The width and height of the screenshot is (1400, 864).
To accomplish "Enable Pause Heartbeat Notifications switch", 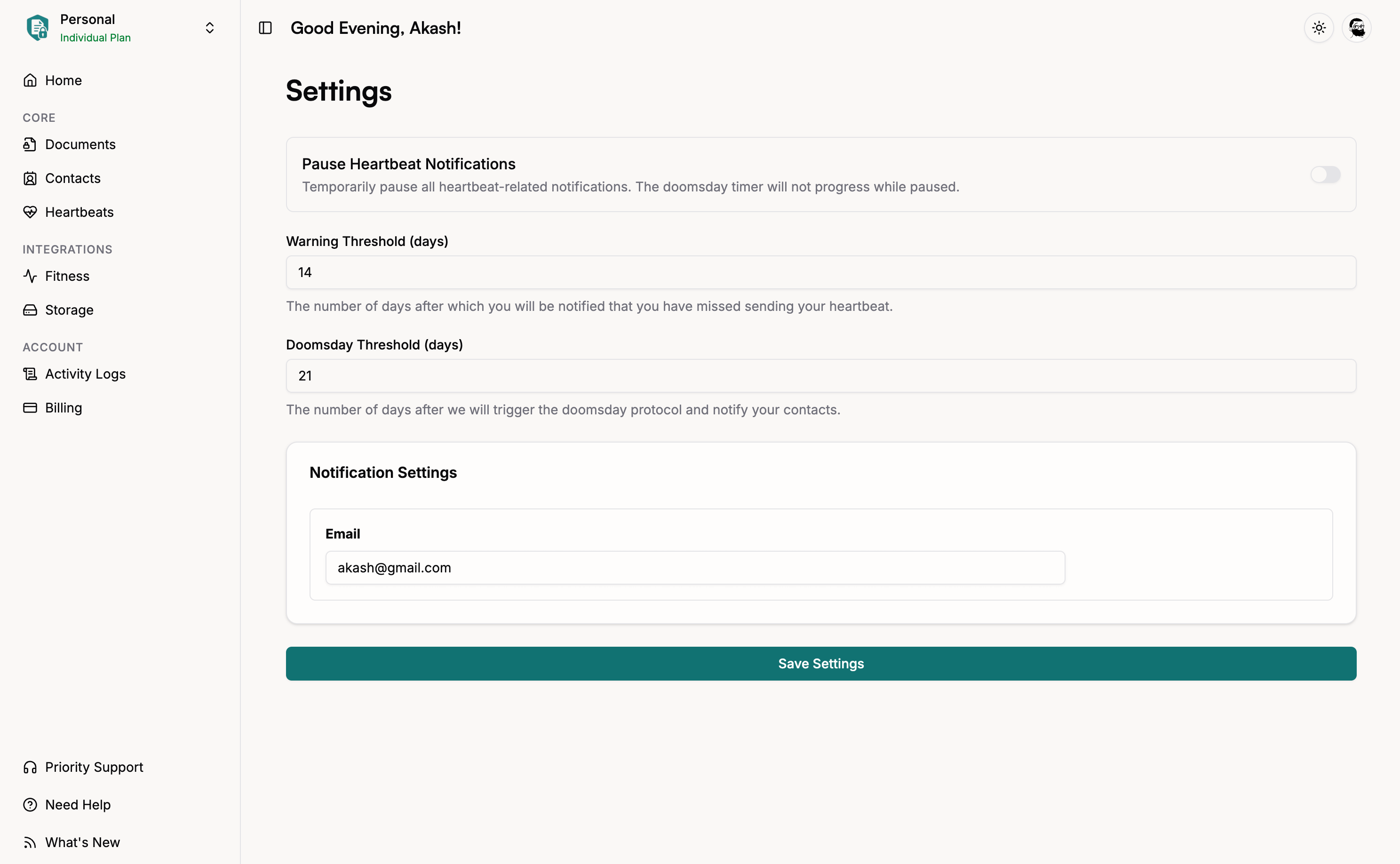I will pyautogui.click(x=1325, y=174).
